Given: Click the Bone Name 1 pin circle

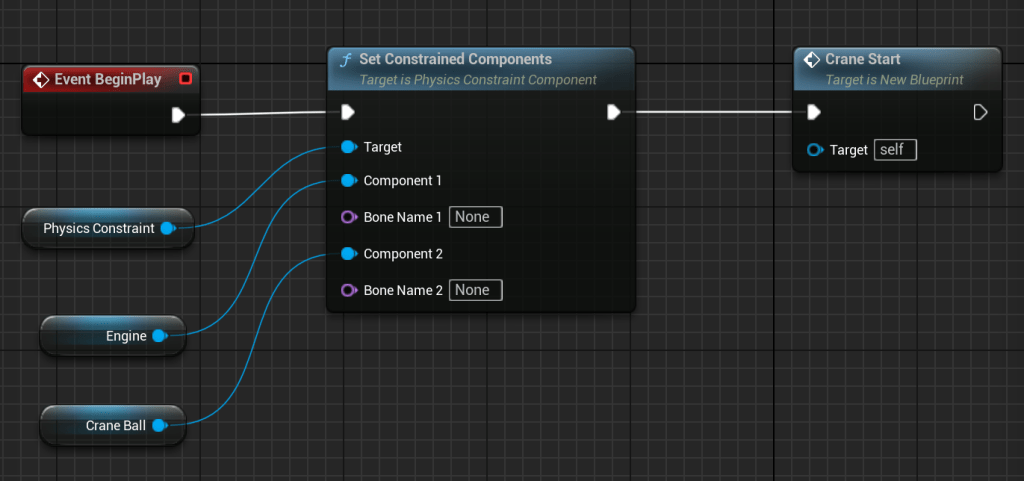Looking at the screenshot, I should (x=348, y=217).
